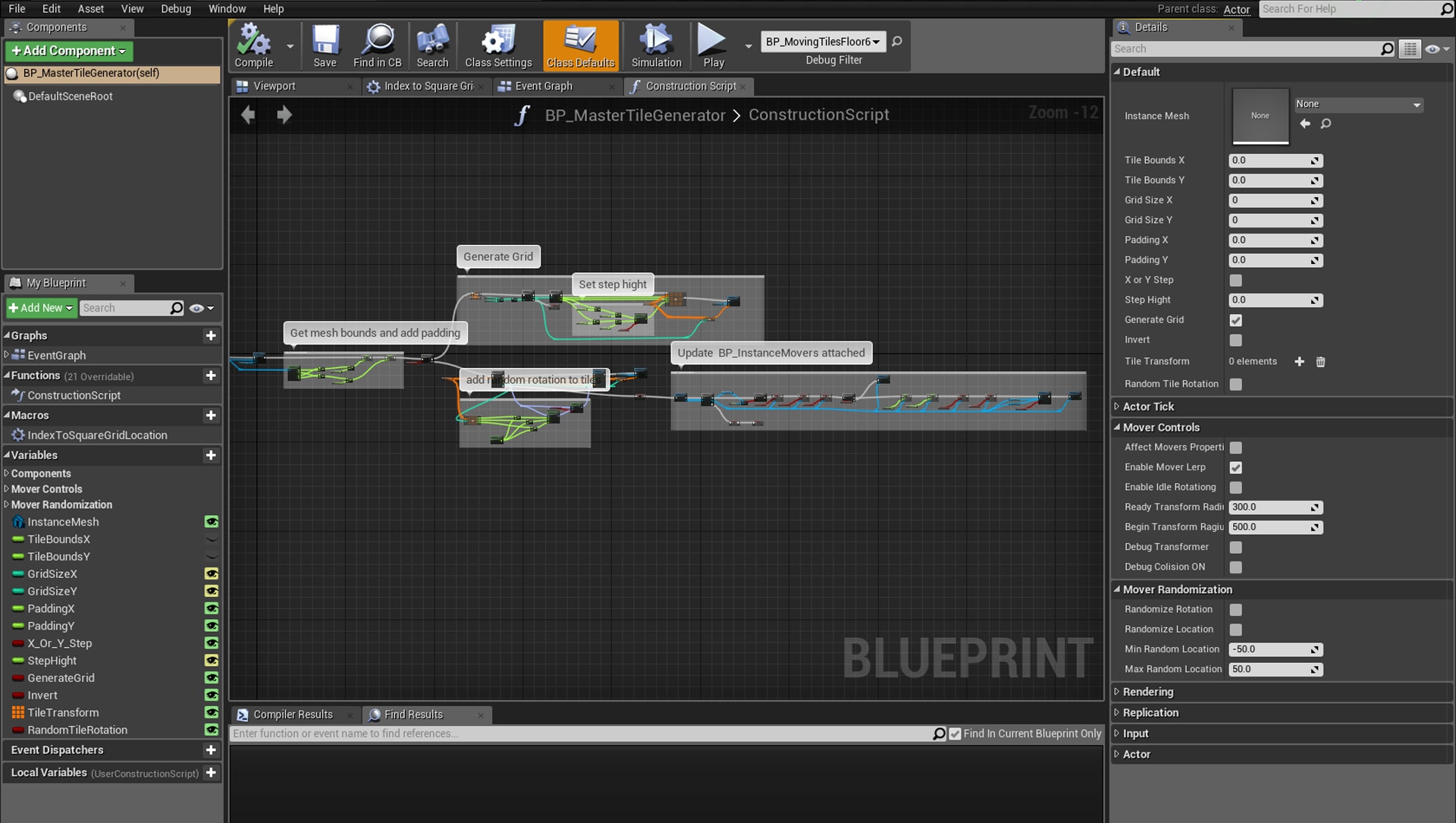Click the Save blueprint icon

coord(325,46)
